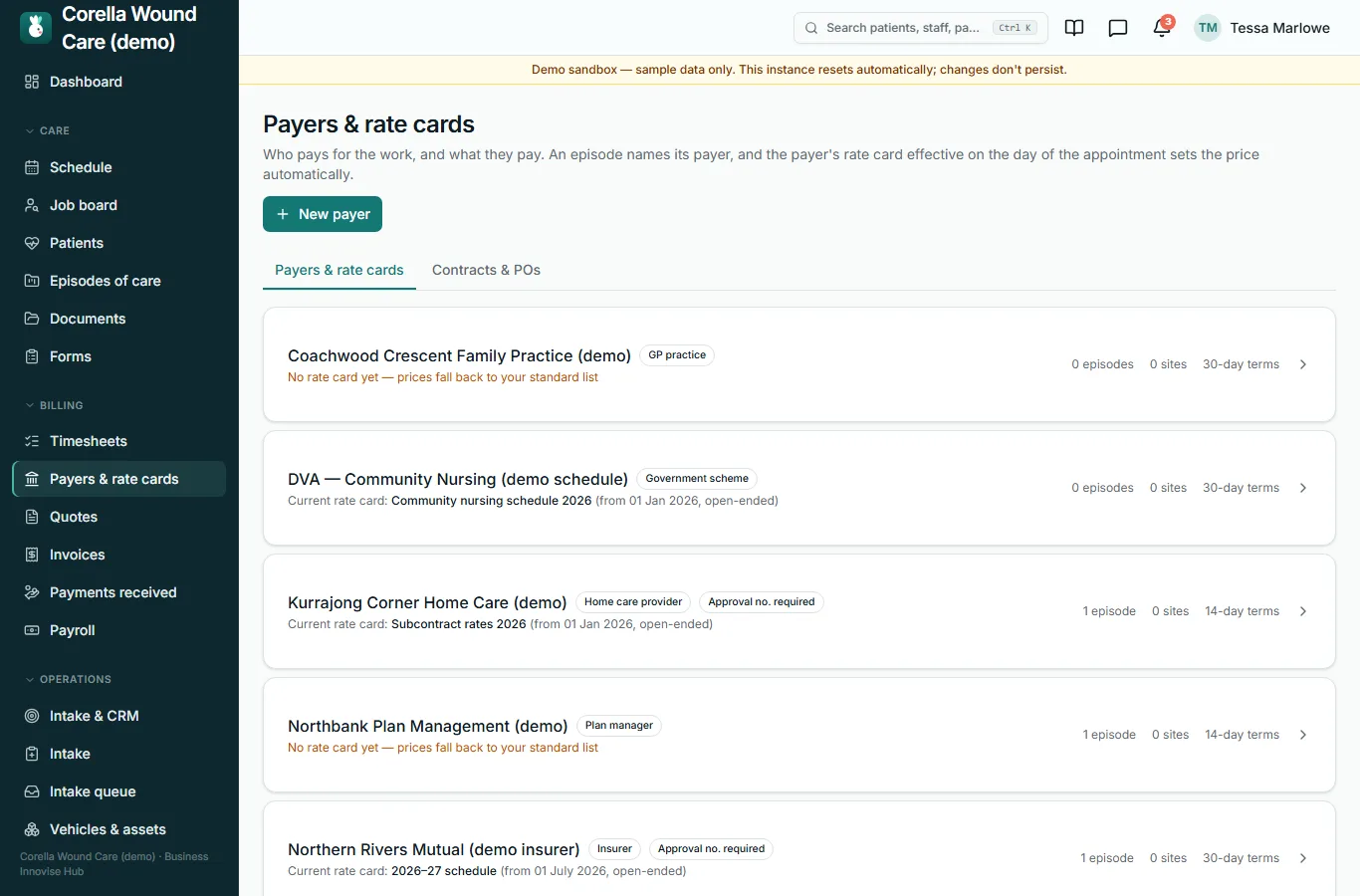
Task: Open the messages chat icon
Action: (x=1118, y=28)
